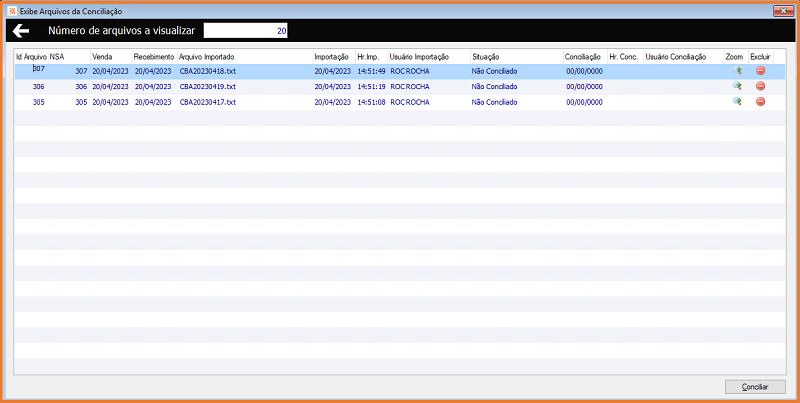Click the Recebimento column header
The height and width of the screenshot is (403, 800).
[x=155, y=57]
